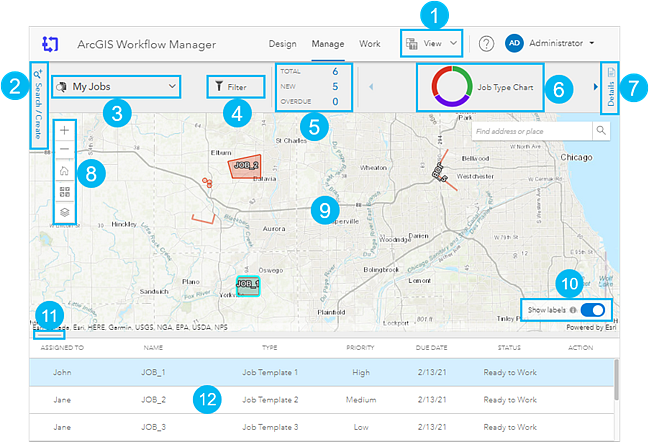This screenshot has height=442, width=649.
Task: Click the NEW job count 5
Action: pyautogui.click(x=335, y=86)
